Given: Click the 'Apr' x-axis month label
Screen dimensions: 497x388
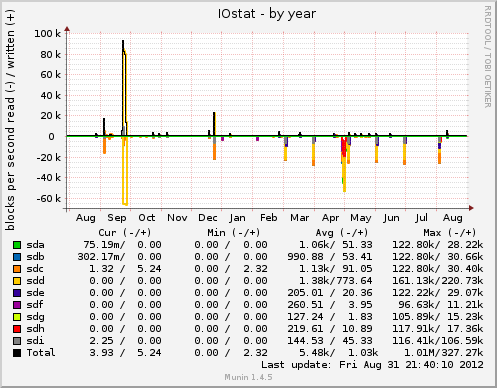Looking at the screenshot, I should click(x=330, y=218).
